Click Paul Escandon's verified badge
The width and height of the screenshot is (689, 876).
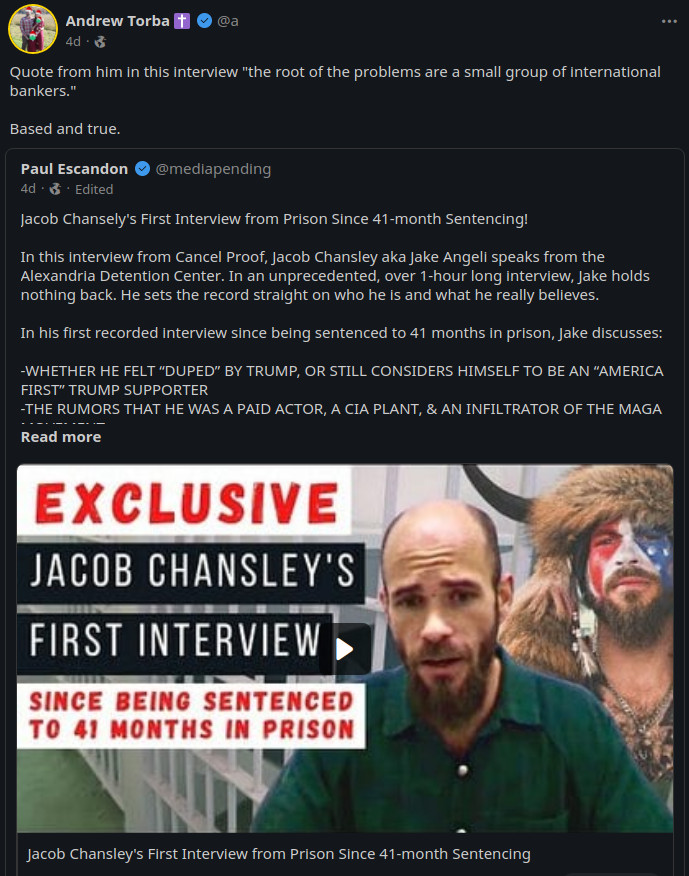point(142,169)
